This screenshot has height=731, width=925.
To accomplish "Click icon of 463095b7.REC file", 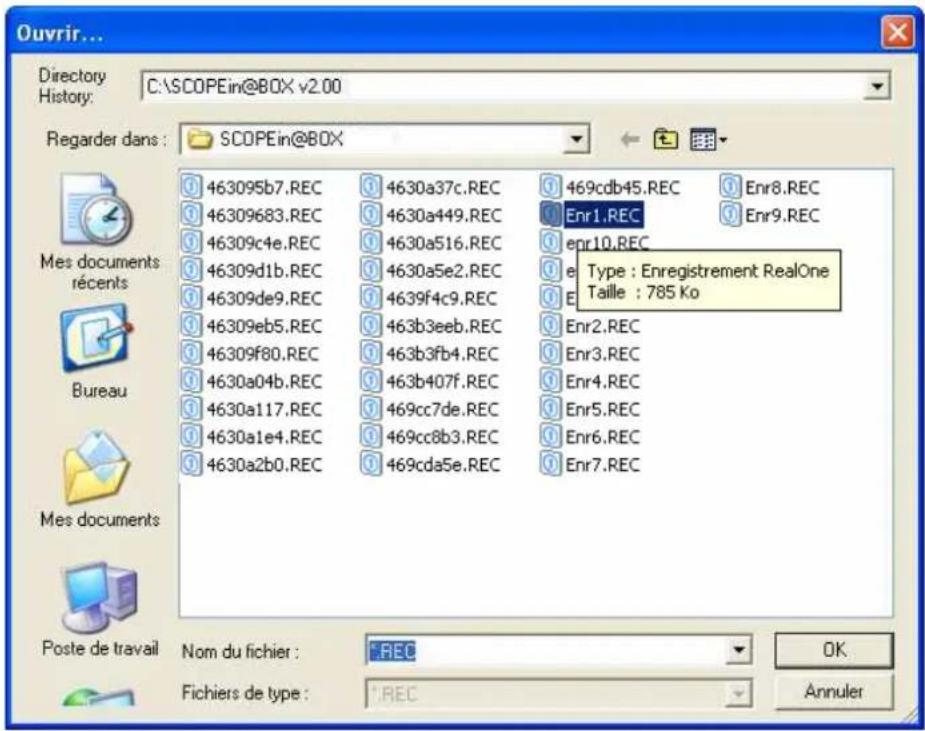I will (x=191, y=187).
